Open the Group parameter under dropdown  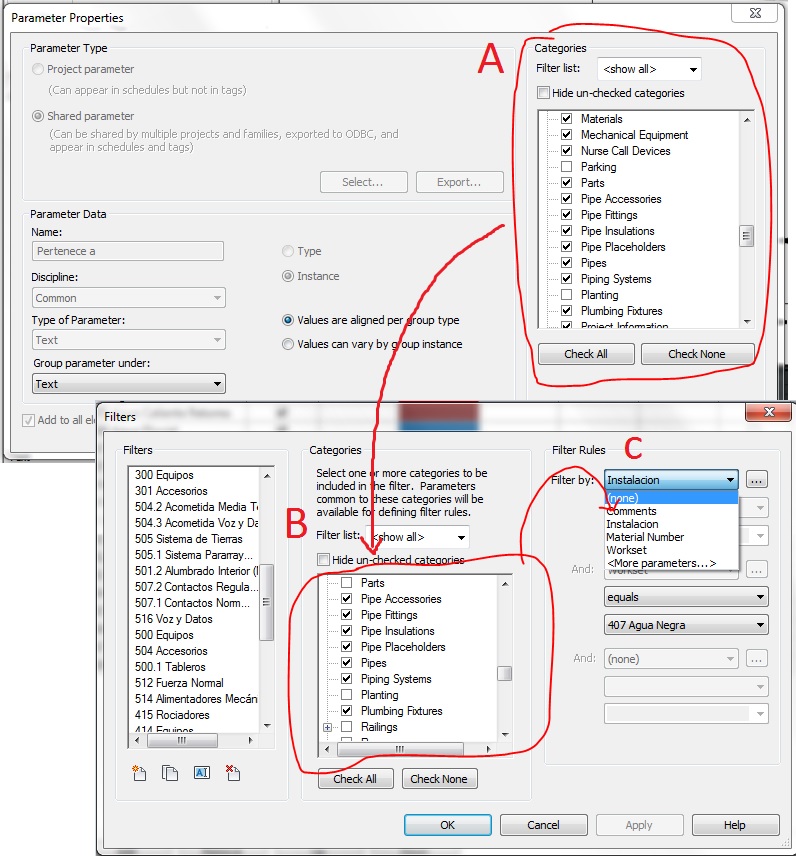click(x=128, y=384)
